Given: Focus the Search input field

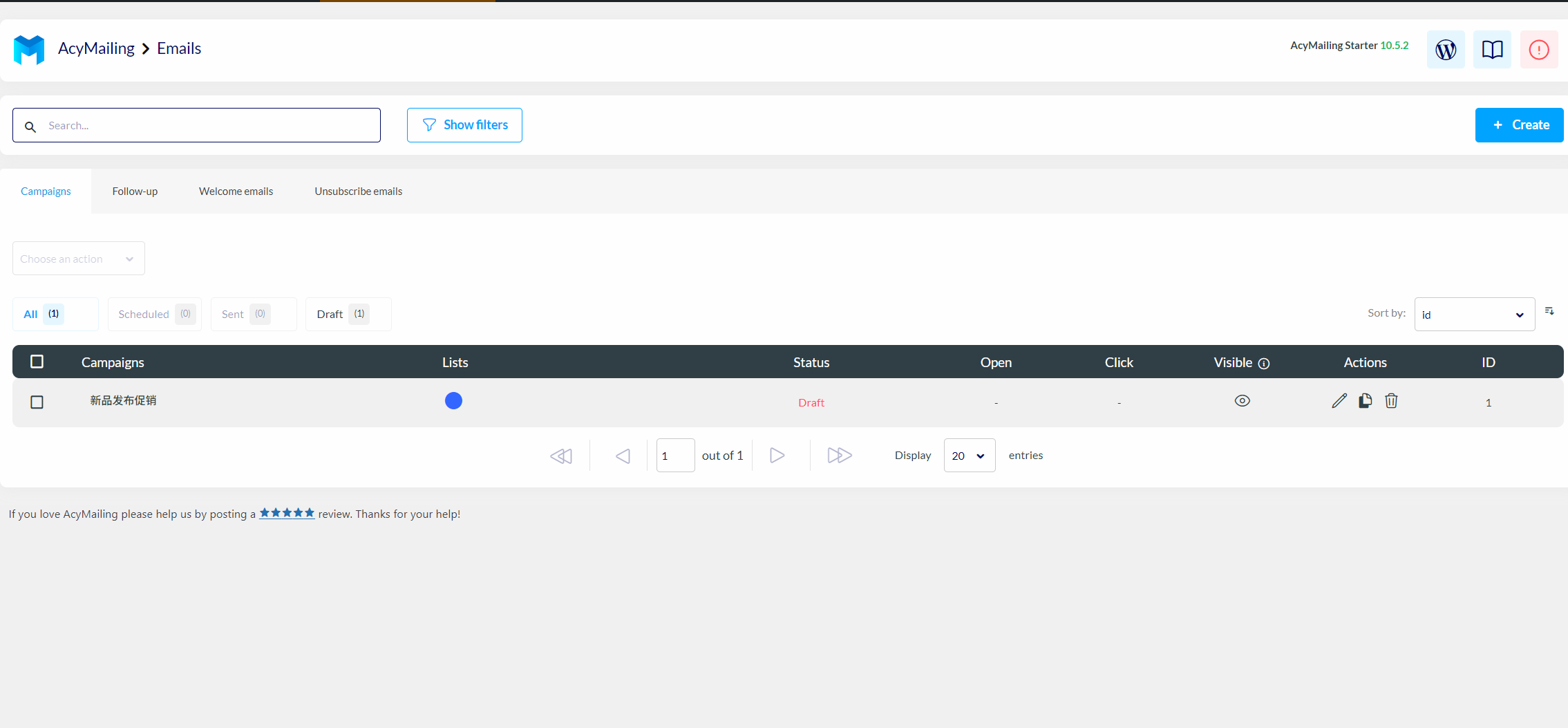Looking at the screenshot, I should tap(207, 126).
